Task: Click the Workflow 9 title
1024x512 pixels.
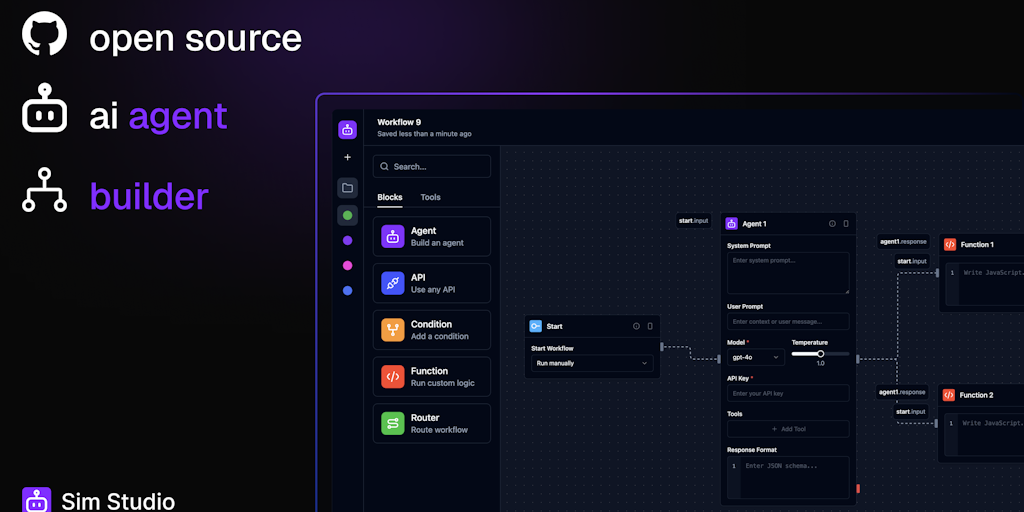Action: click(x=399, y=122)
